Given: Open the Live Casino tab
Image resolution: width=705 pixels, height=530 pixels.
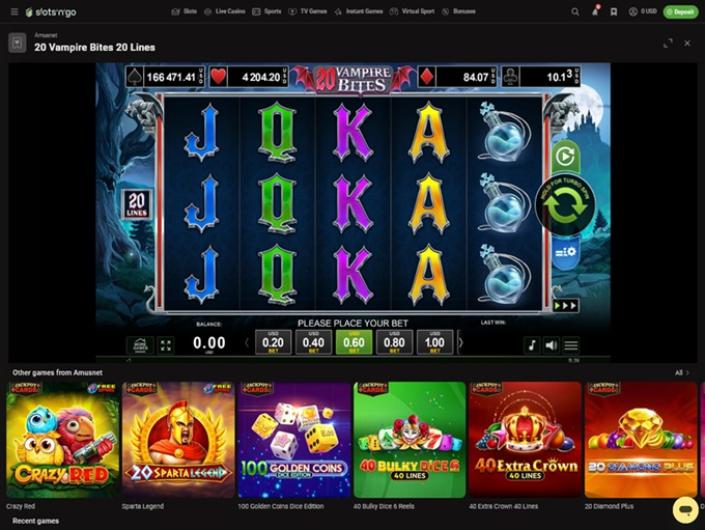Looking at the screenshot, I should 225,12.
